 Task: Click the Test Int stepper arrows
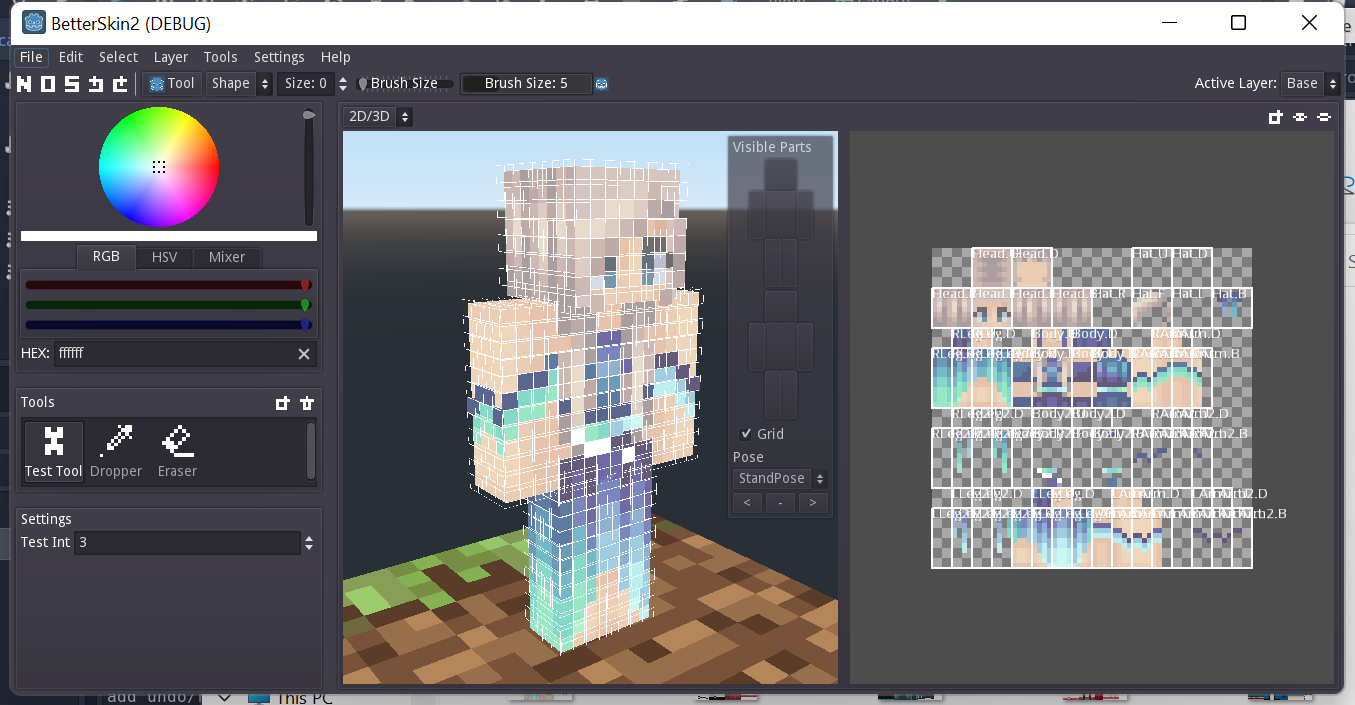point(309,543)
